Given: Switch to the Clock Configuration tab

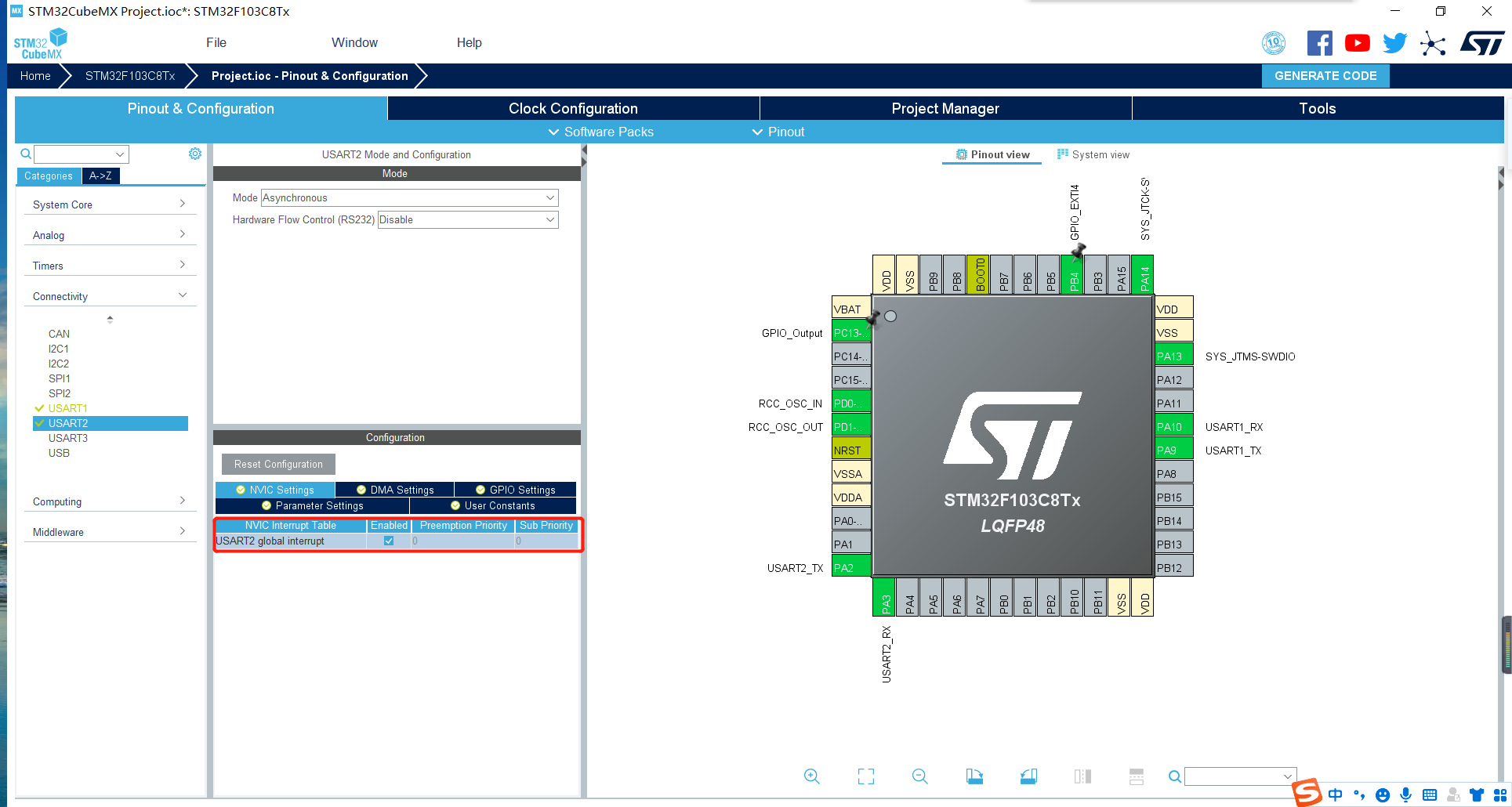Looking at the screenshot, I should pos(573,108).
